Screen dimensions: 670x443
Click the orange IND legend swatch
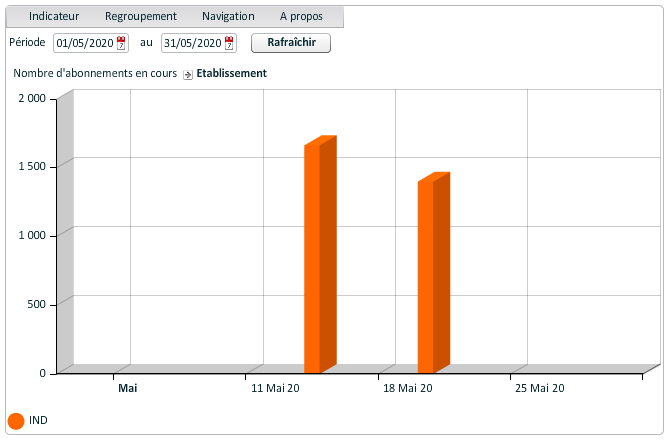(16, 421)
